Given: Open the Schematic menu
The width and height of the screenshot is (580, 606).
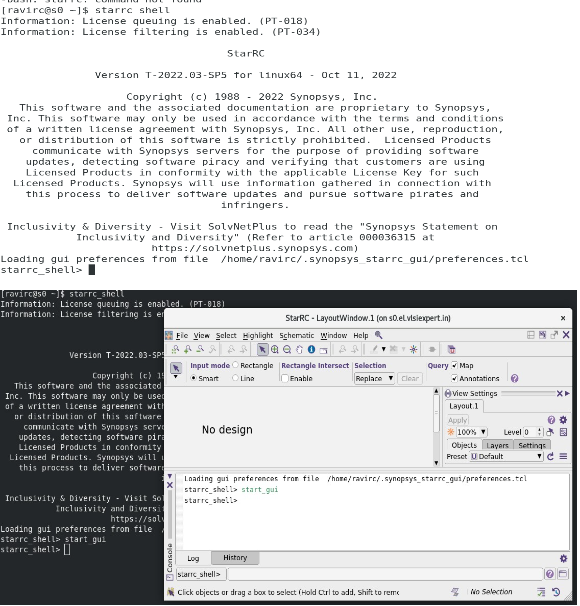Looking at the screenshot, I should [x=297, y=335].
